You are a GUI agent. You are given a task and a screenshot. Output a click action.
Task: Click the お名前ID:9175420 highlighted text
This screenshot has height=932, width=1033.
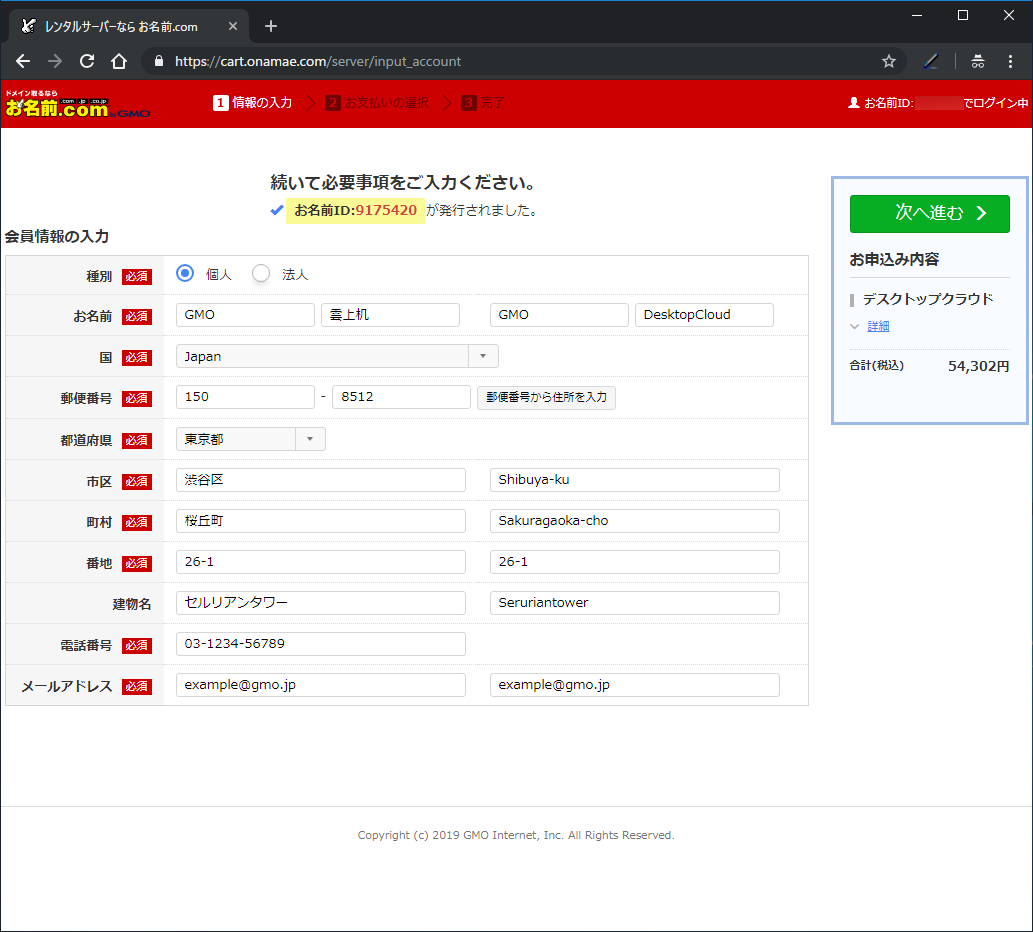pos(355,210)
